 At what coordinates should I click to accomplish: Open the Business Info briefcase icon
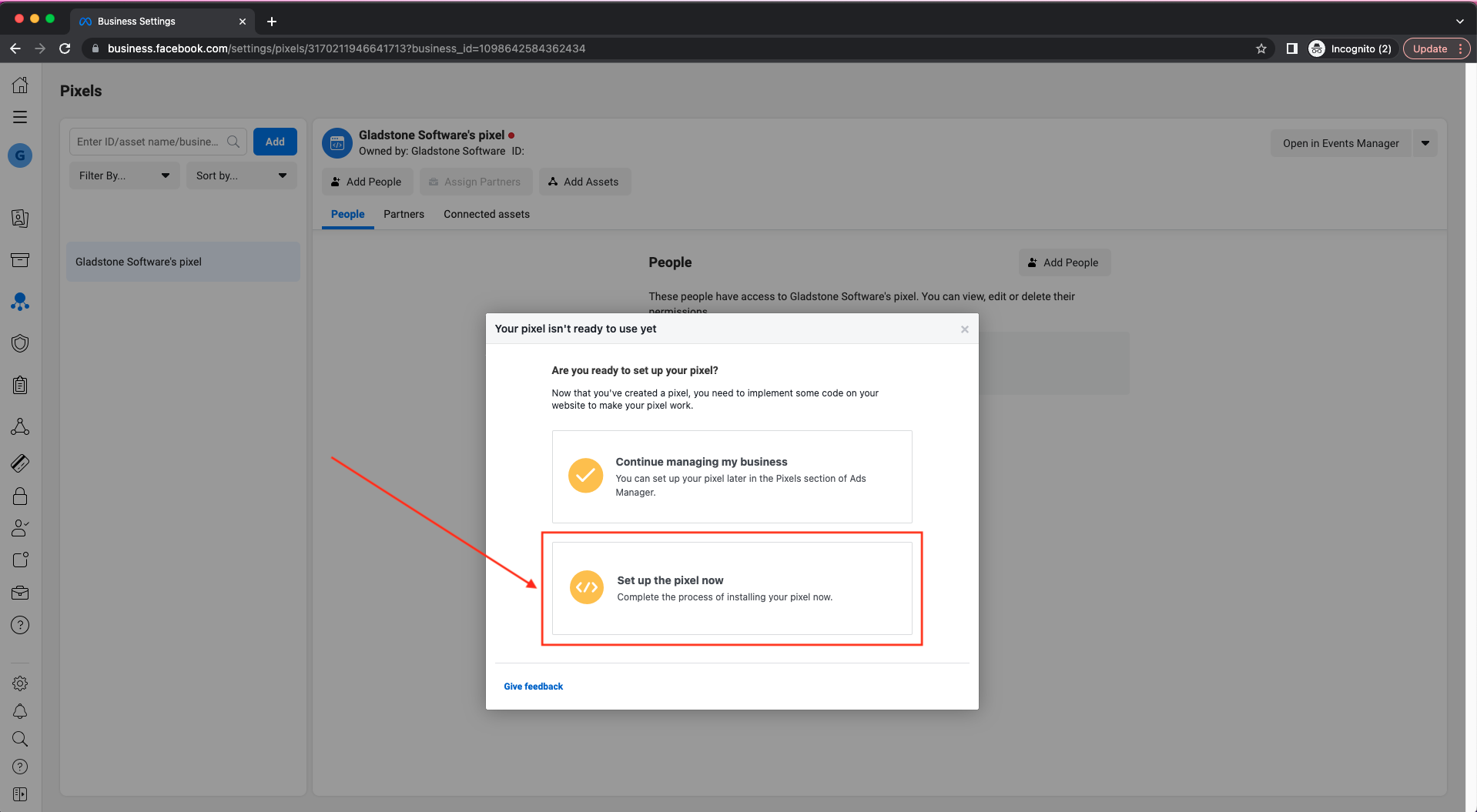click(20, 593)
